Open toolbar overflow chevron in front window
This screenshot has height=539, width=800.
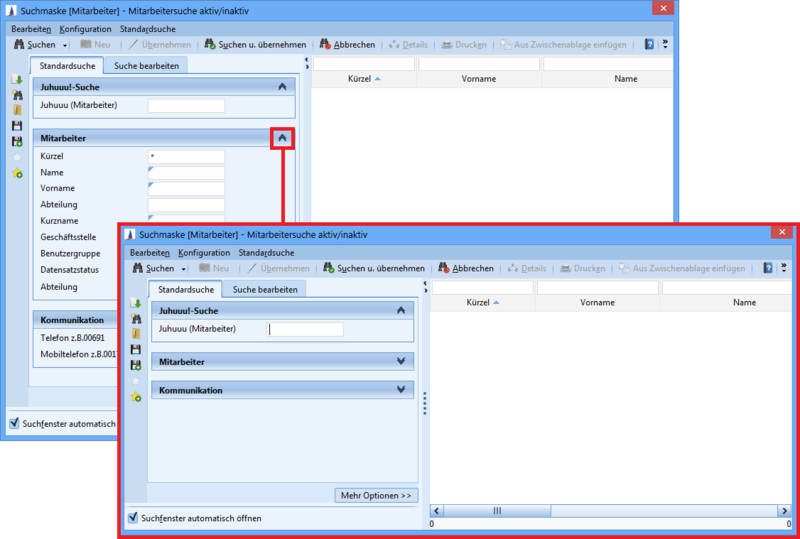point(784,268)
